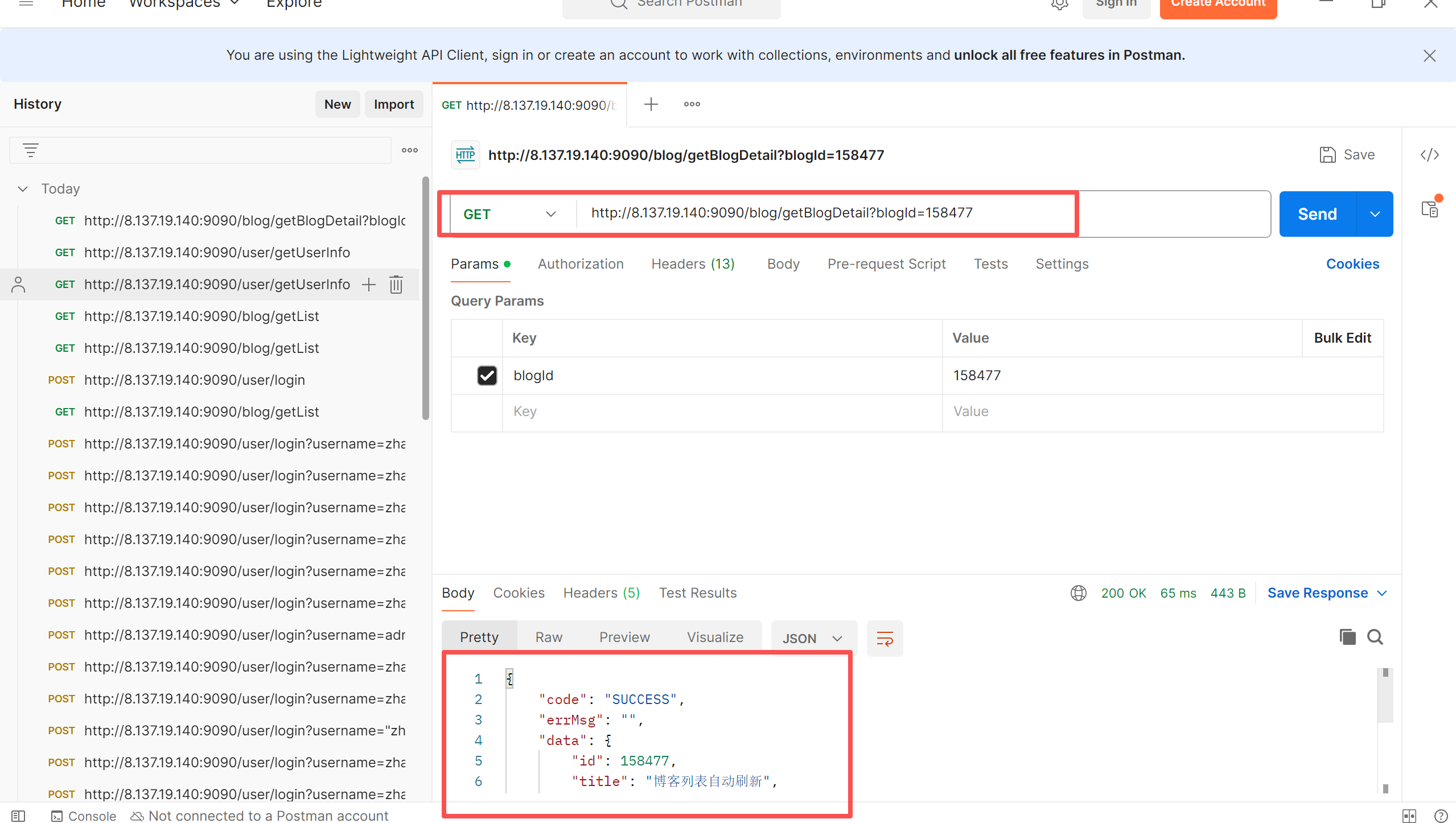1456x823 pixels.
Task: Open the selected history request in a new tab
Action: [x=369, y=285]
